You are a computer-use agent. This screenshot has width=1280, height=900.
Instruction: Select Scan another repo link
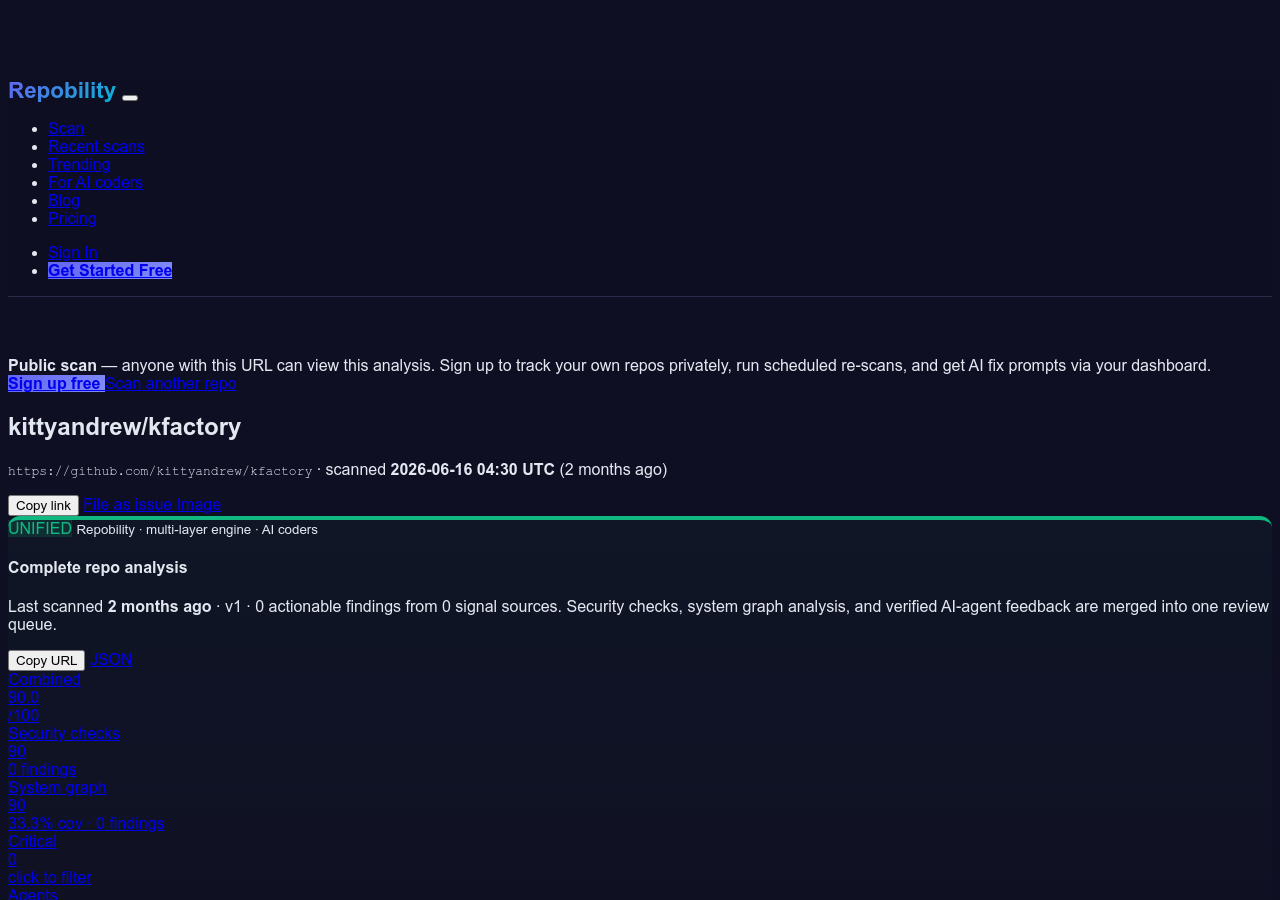click(171, 383)
